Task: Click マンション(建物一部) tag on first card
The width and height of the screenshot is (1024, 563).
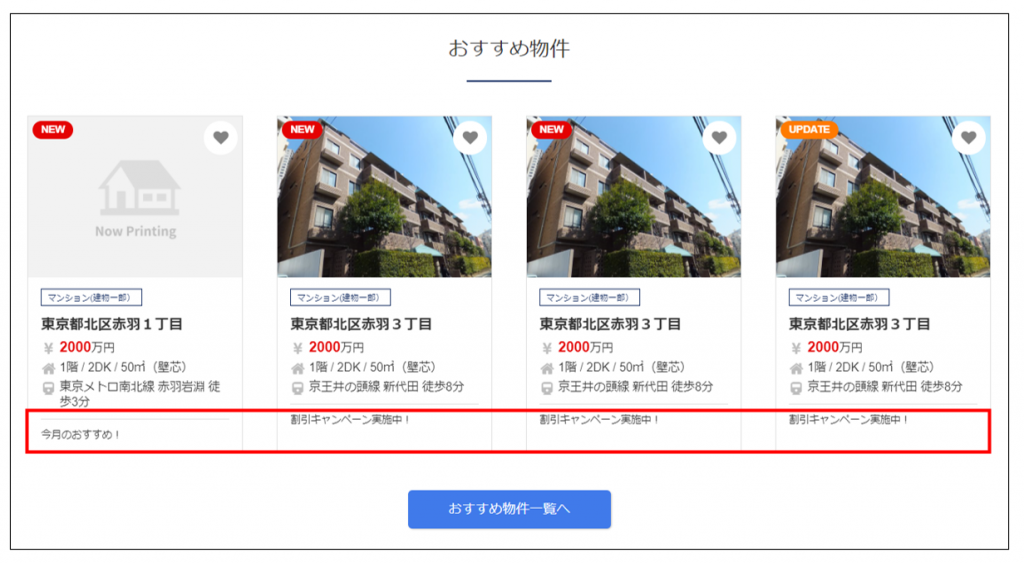Action: (x=91, y=297)
